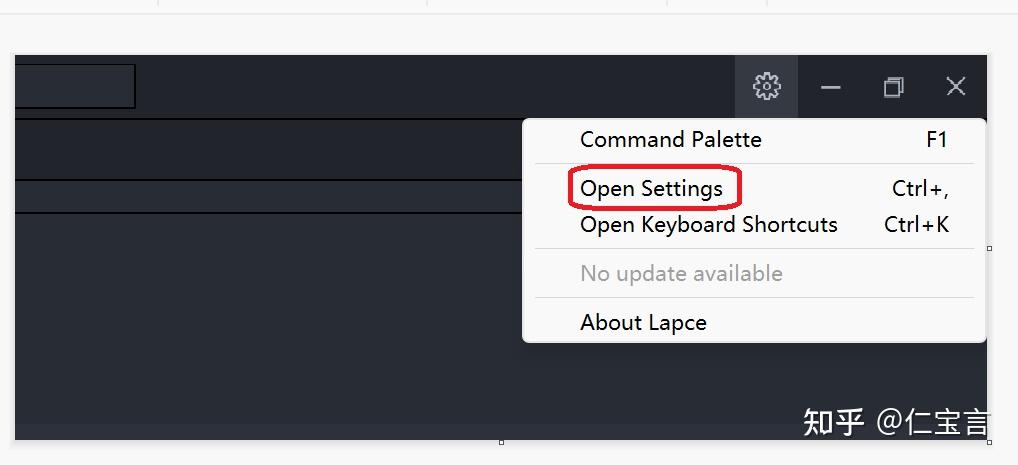Close the Lapce window
Viewport: 1018px width, 465px height.
[956, 87]
